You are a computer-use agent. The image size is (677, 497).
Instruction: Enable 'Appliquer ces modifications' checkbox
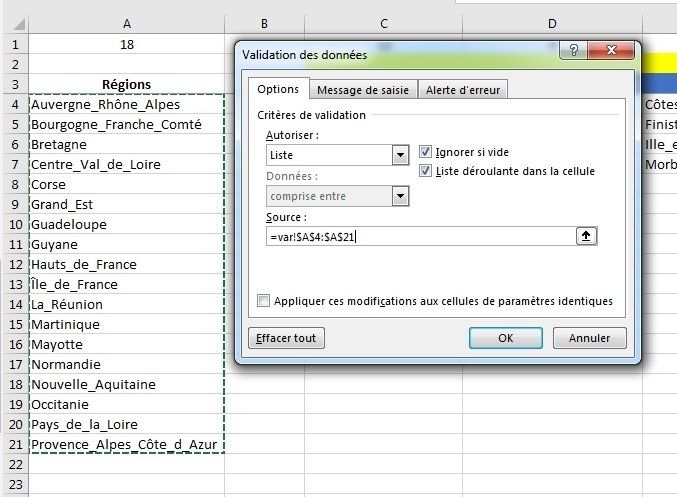pyautogui.click(x=264, y=301)
